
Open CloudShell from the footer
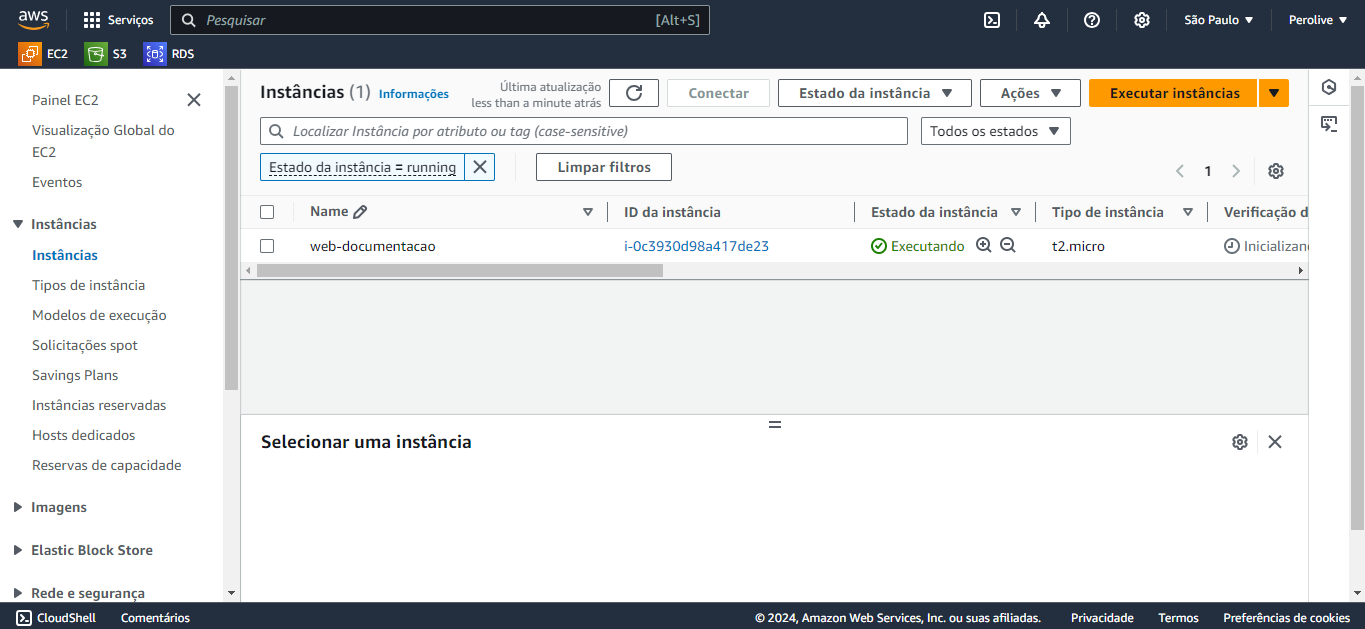click(x=57, y=618)
